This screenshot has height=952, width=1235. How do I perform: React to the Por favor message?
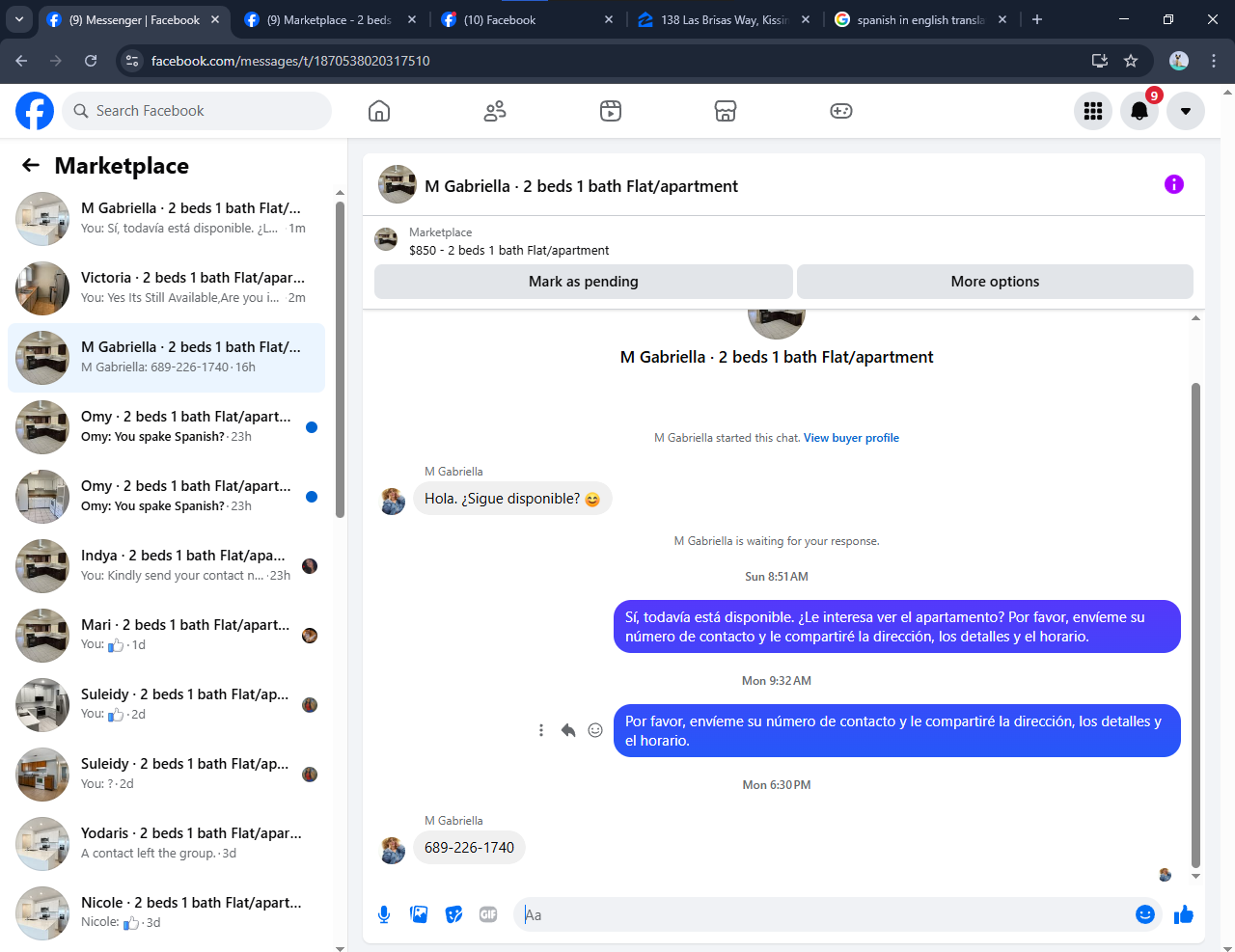[595, 730]
